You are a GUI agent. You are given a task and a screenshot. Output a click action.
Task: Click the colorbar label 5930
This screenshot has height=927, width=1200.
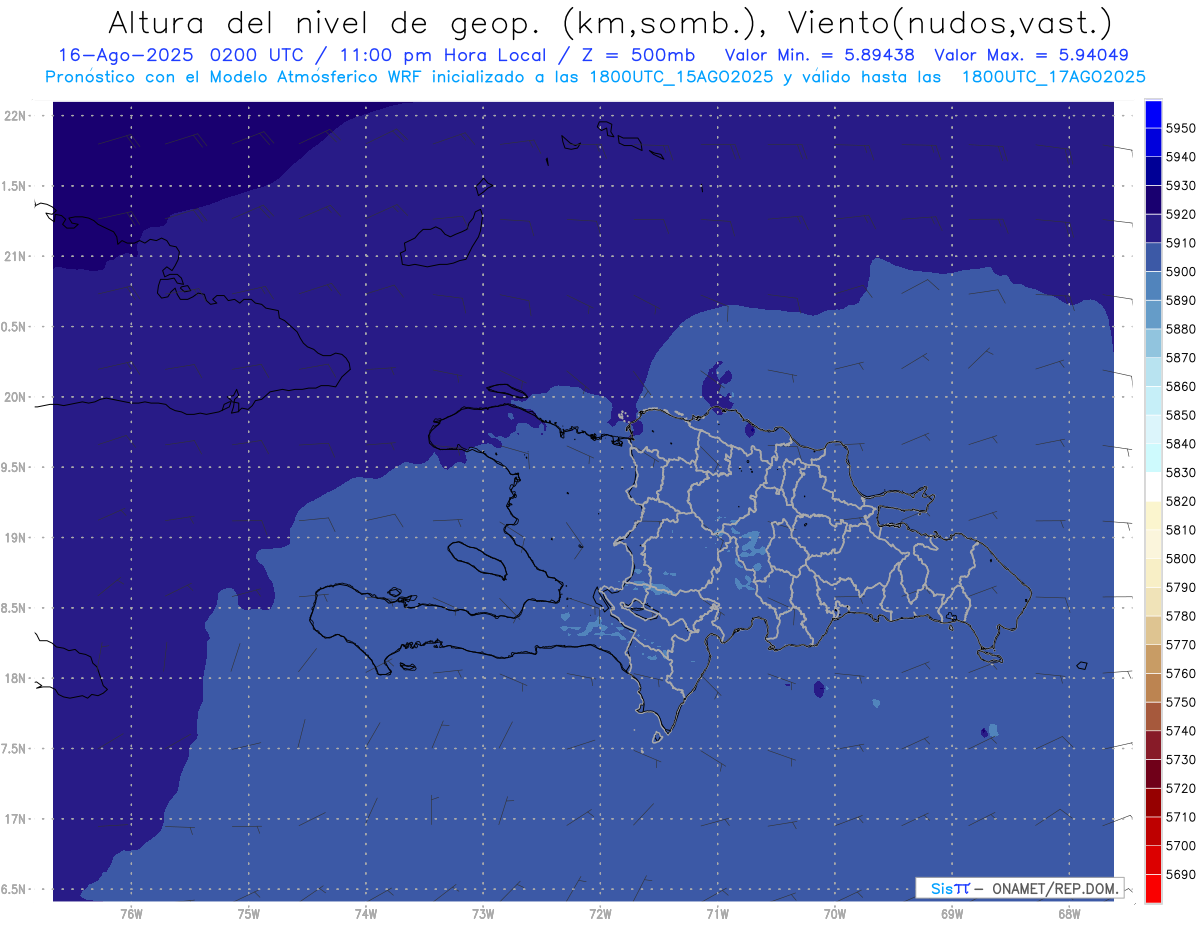pos(1180,186)
